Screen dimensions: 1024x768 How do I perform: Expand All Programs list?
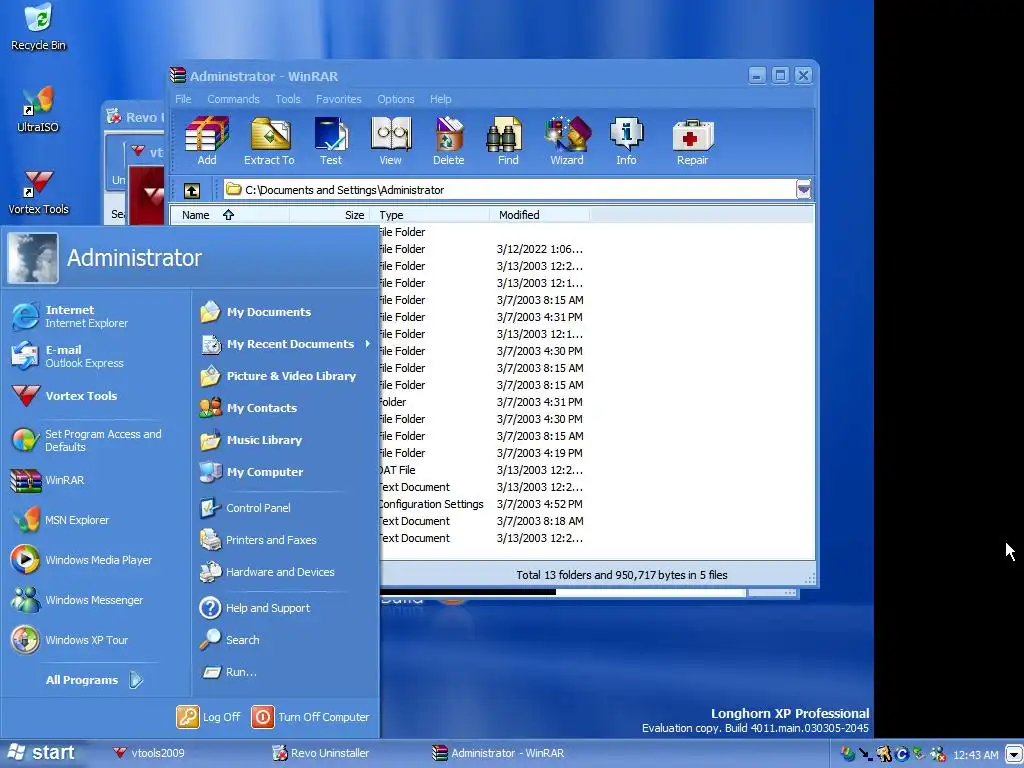(x=94, y=680)
